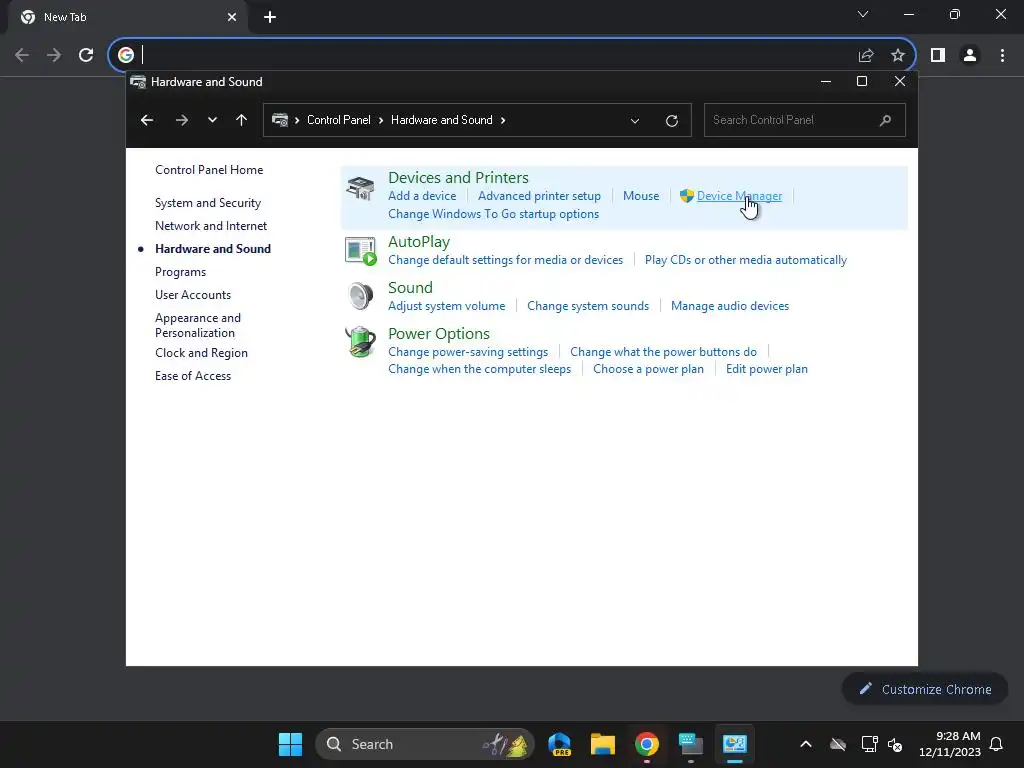Open Mouse settings link
This screenshot has width=1024, height=768.
(641, 196)
